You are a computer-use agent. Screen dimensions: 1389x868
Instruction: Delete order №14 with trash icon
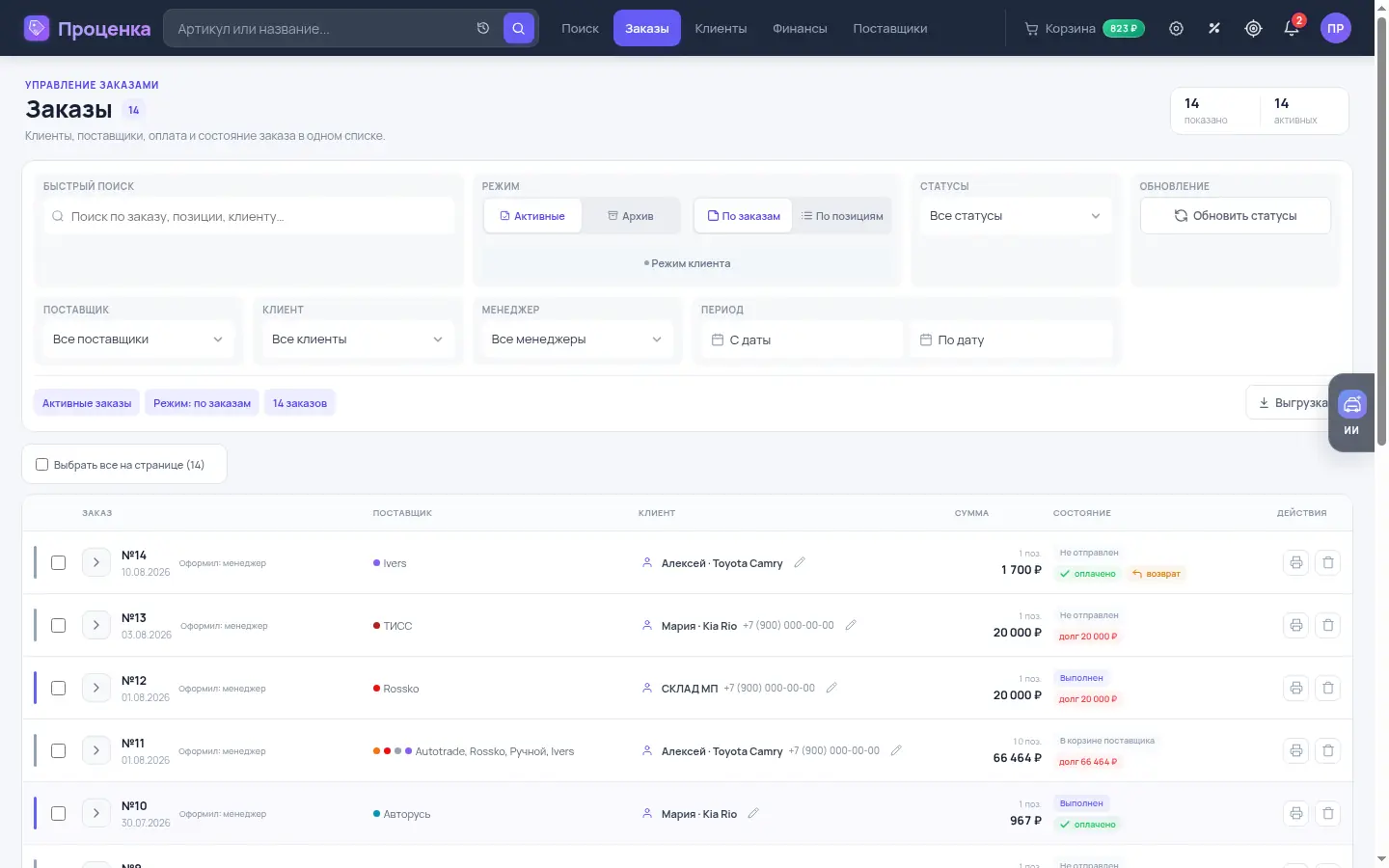coord(1328,562)
